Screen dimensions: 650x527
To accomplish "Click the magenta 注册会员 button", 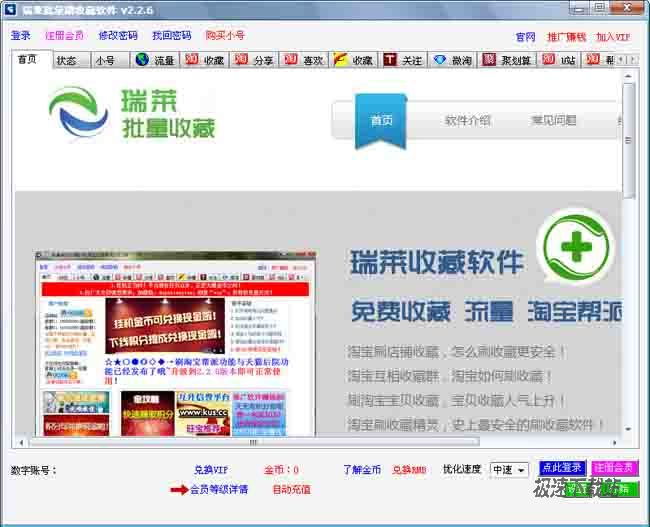I will tap(615, 468).
